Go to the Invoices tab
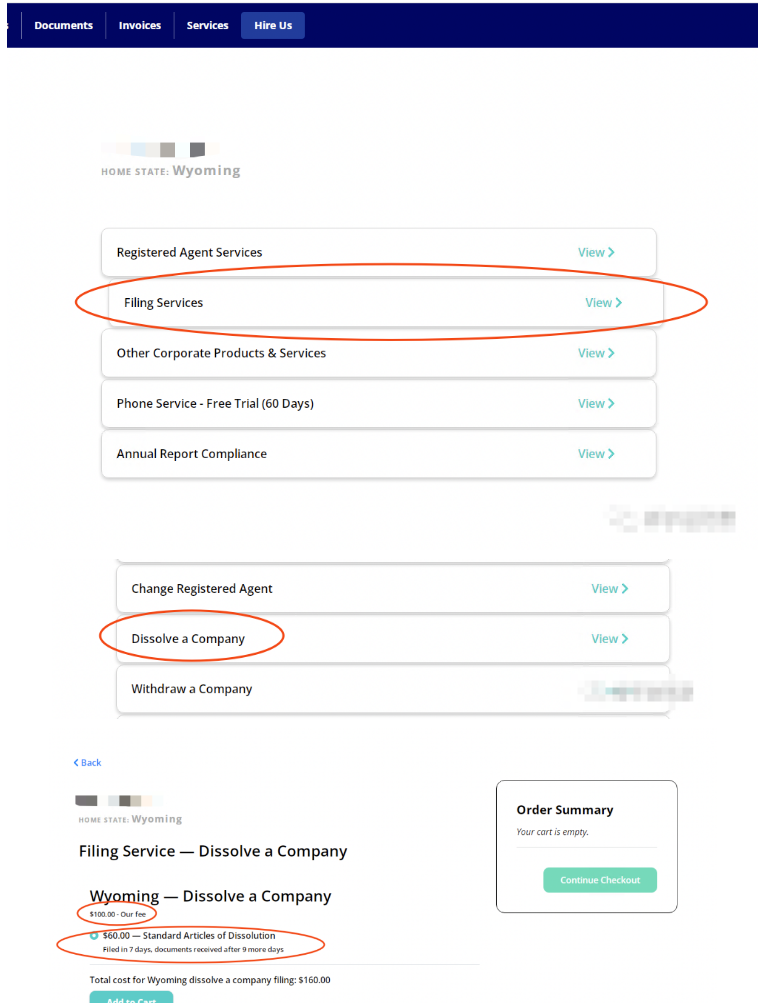The height and width of the screenshot is (1003, 763). pyautogui.click(x=140, y=26)
